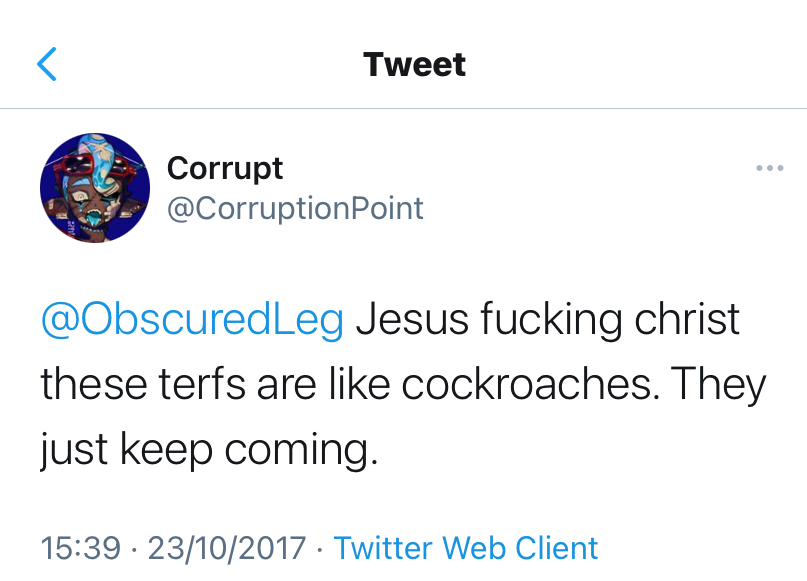807x581 pixels.
Task: Click the phrase "Jesus fucking christ"
Action: click(x=548, y=320)
